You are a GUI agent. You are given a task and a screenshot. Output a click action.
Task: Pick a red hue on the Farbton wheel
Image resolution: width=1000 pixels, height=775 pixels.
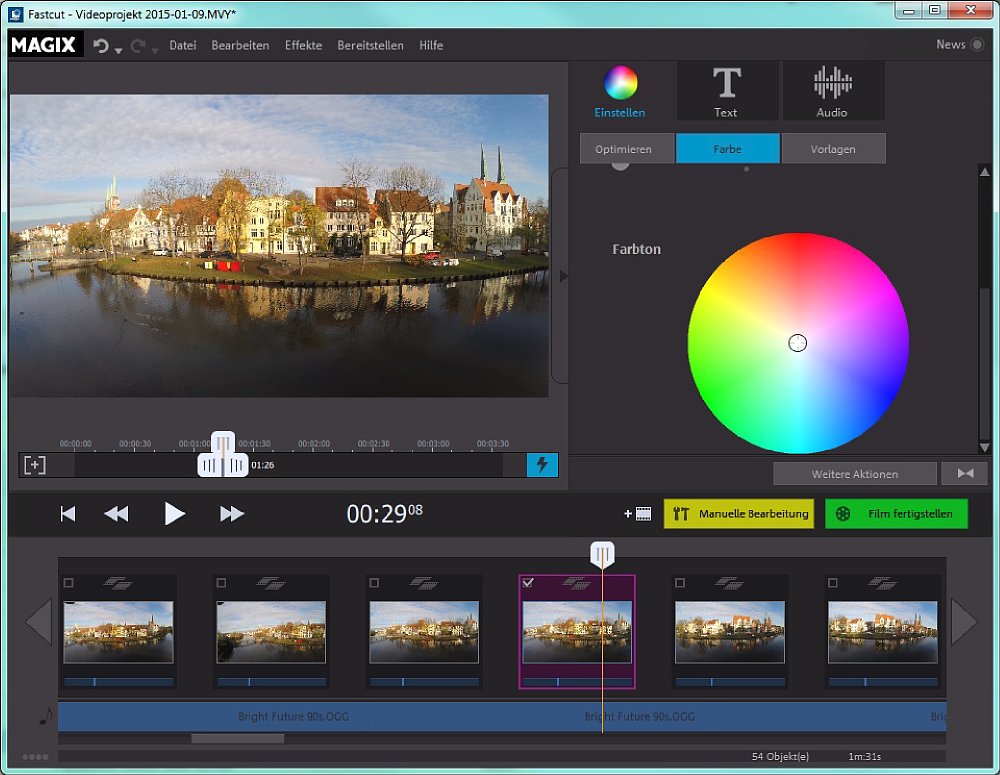(798, 250)
